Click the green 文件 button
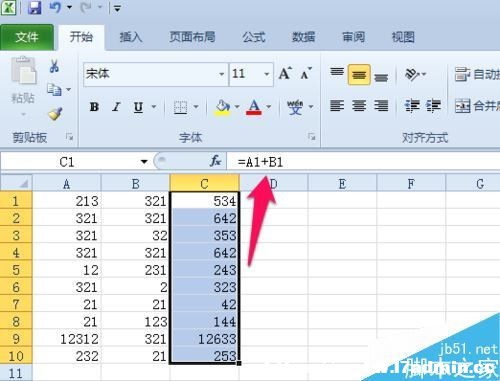Viewport: 500px width, 381px height. coord(27,37)
